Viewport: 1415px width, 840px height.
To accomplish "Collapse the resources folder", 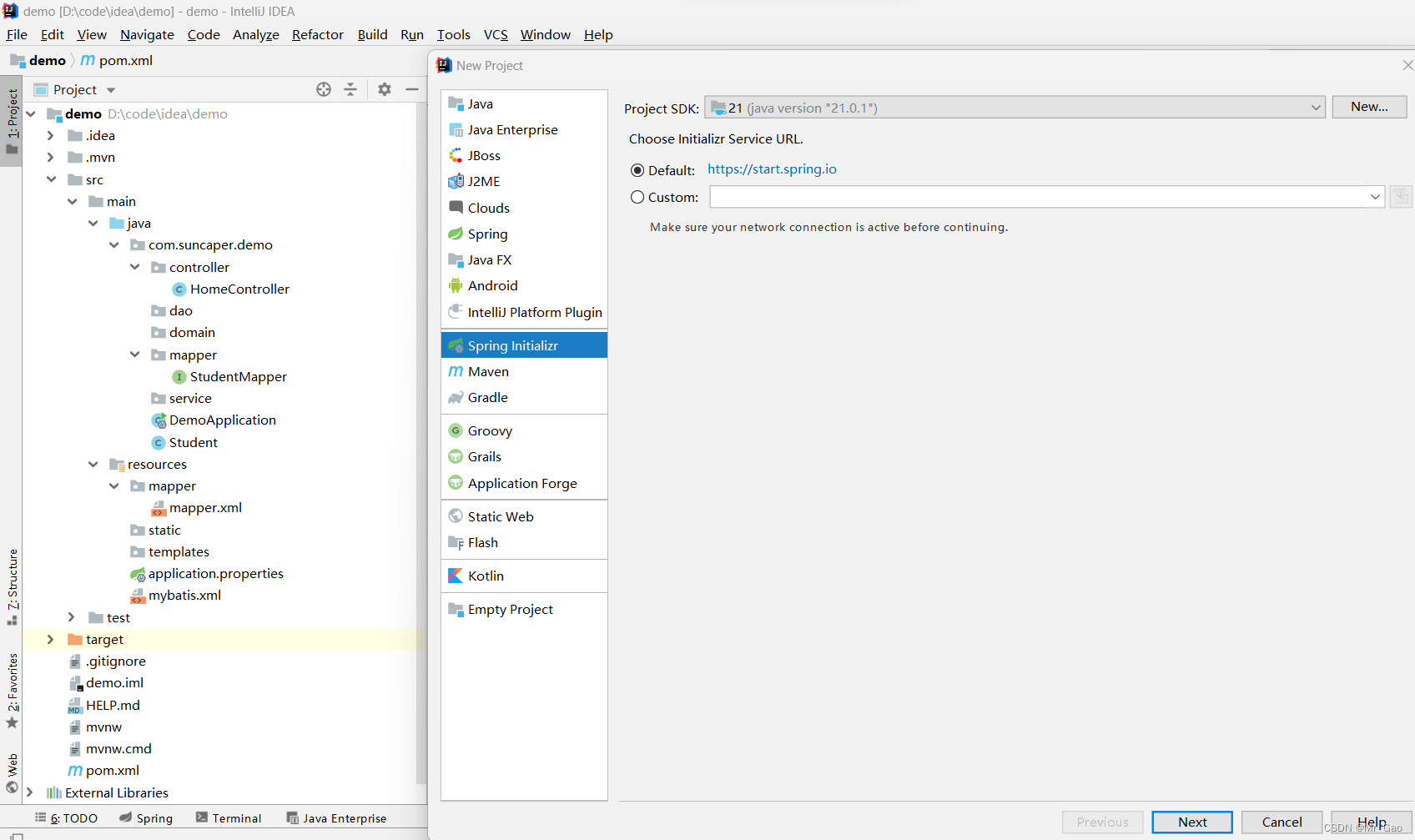I will pyautogui.click(x=93, y=464).
